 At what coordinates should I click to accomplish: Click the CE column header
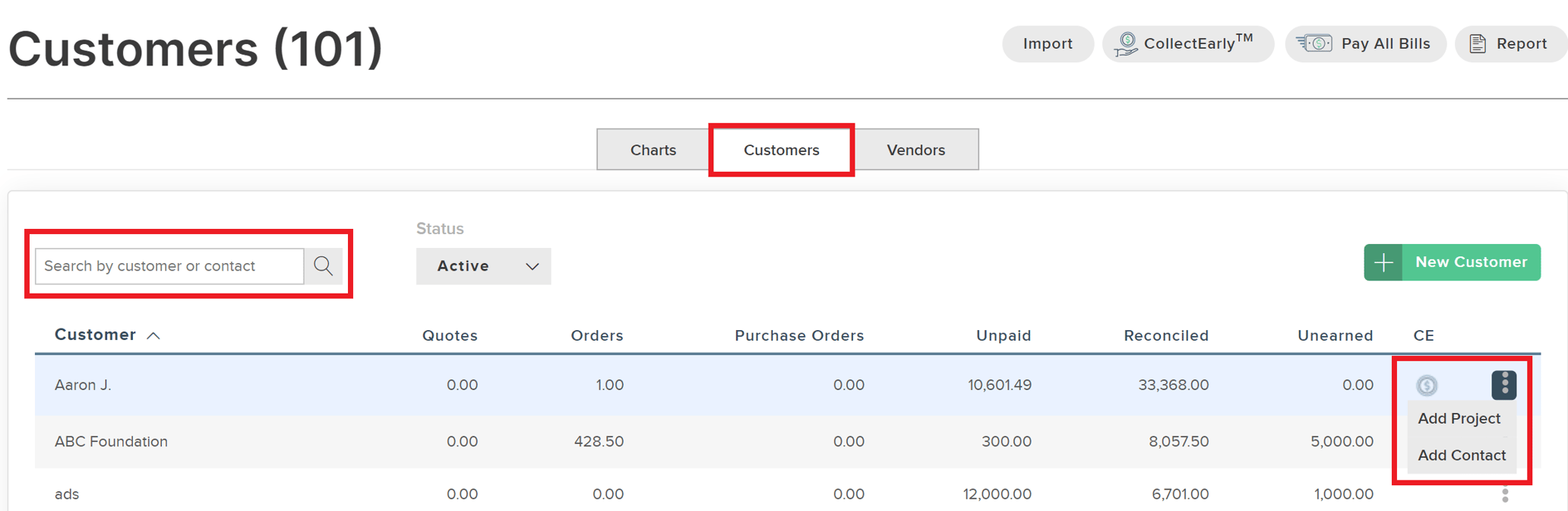coord(1424,335)
